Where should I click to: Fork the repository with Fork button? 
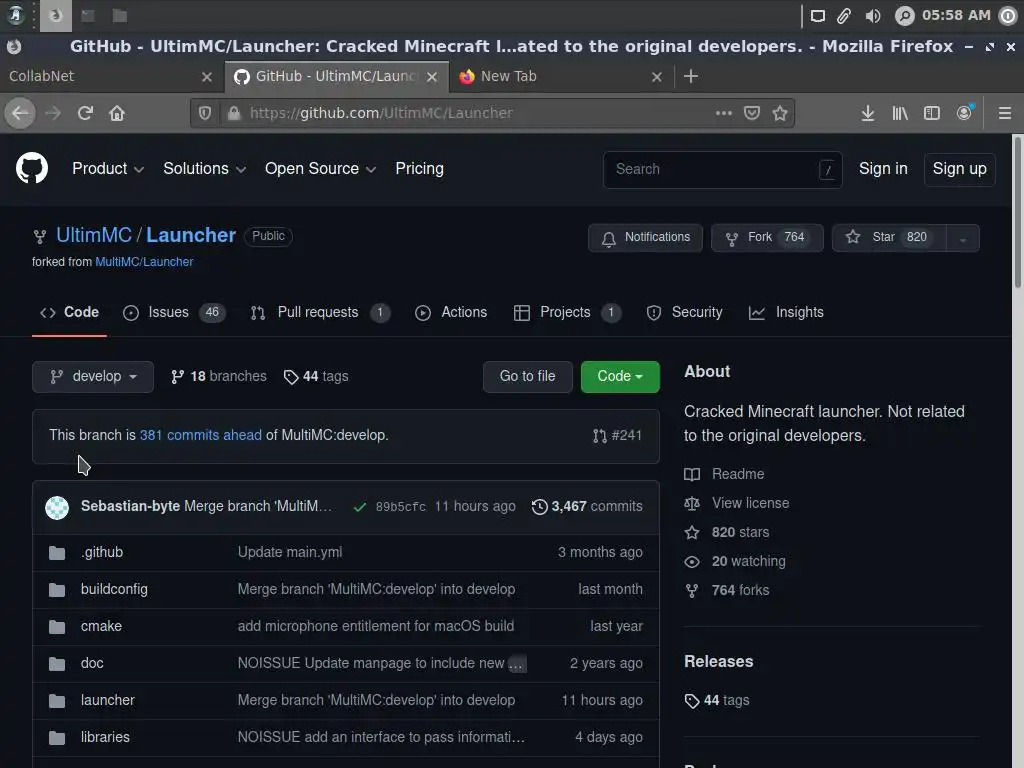[x=767, y=238]
